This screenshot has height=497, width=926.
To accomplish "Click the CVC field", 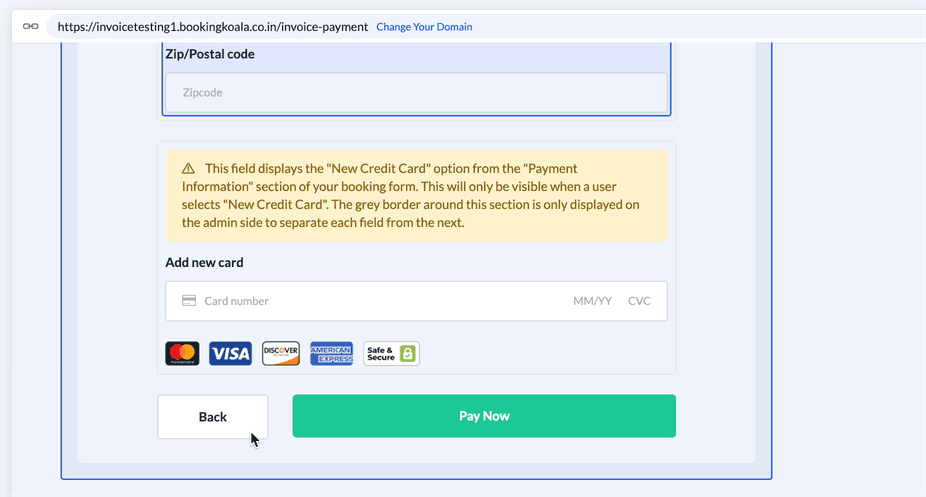I will pyautogui.click(x=639, y=301).
